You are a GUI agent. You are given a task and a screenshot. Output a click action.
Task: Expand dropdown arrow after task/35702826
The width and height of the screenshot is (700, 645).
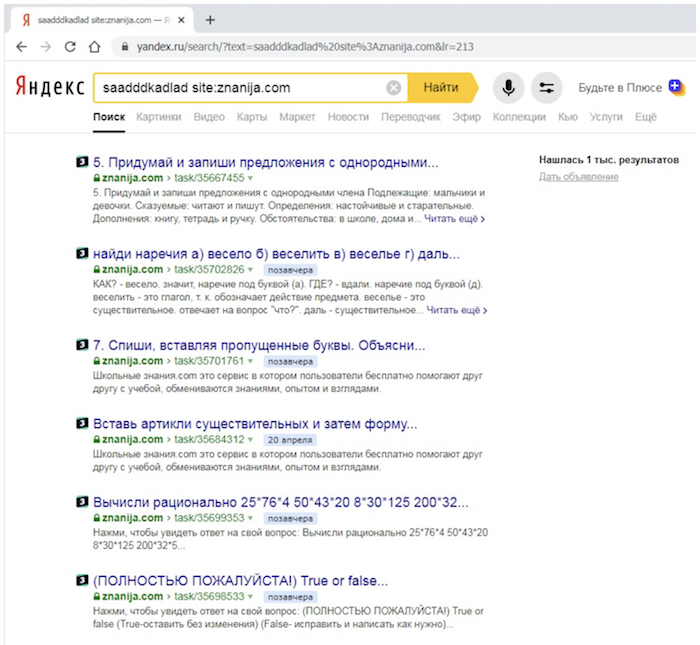(x=250, y=270)
